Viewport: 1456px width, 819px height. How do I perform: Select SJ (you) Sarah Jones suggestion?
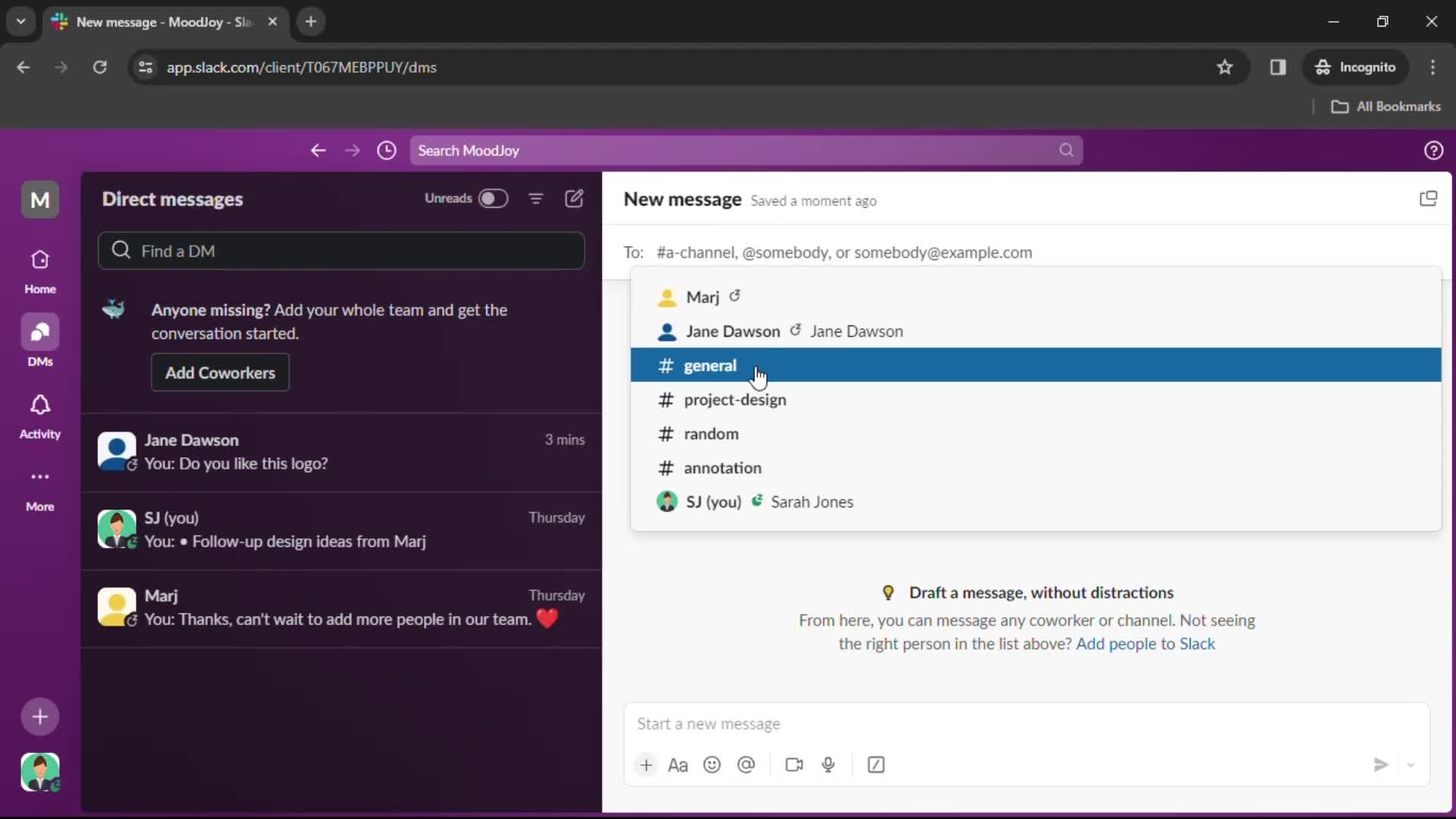tap(1036, 502)
